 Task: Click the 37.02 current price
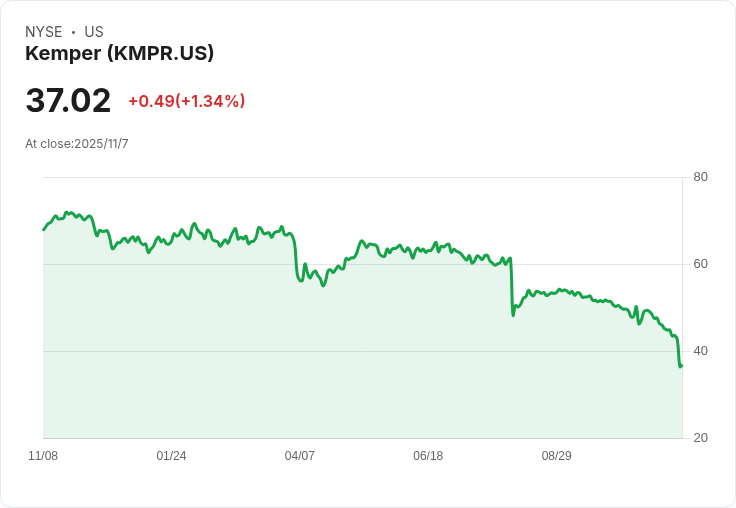pyautogui.click(x=68, y=100)
